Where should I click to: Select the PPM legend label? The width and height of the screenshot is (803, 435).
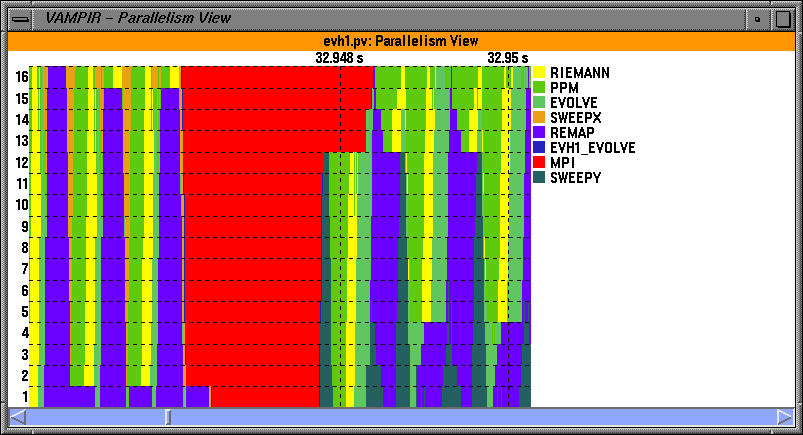(x=564, y=88)
